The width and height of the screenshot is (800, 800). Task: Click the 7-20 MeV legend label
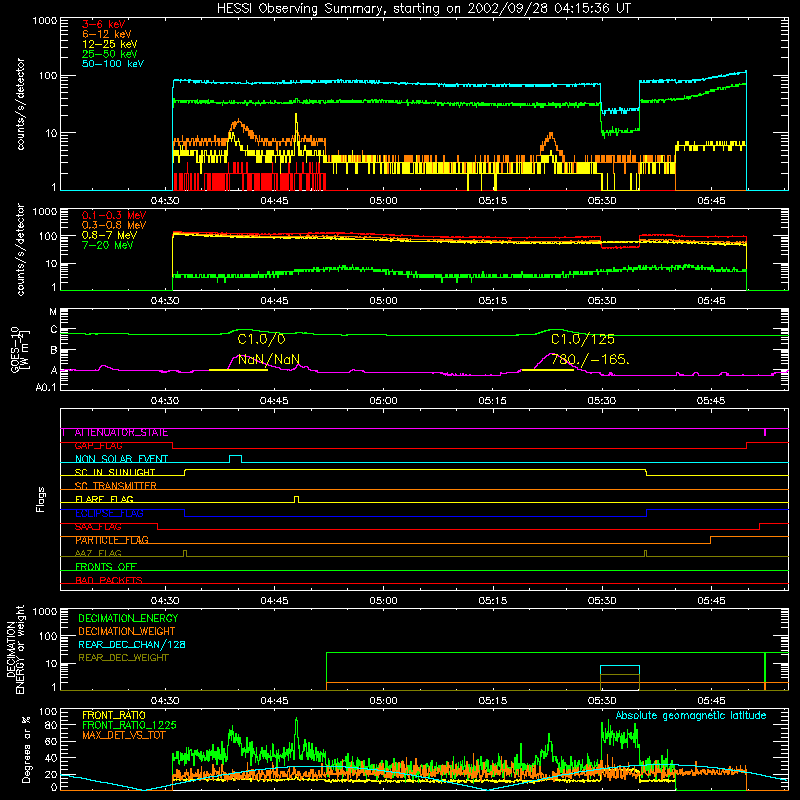(x=108, y=245)
